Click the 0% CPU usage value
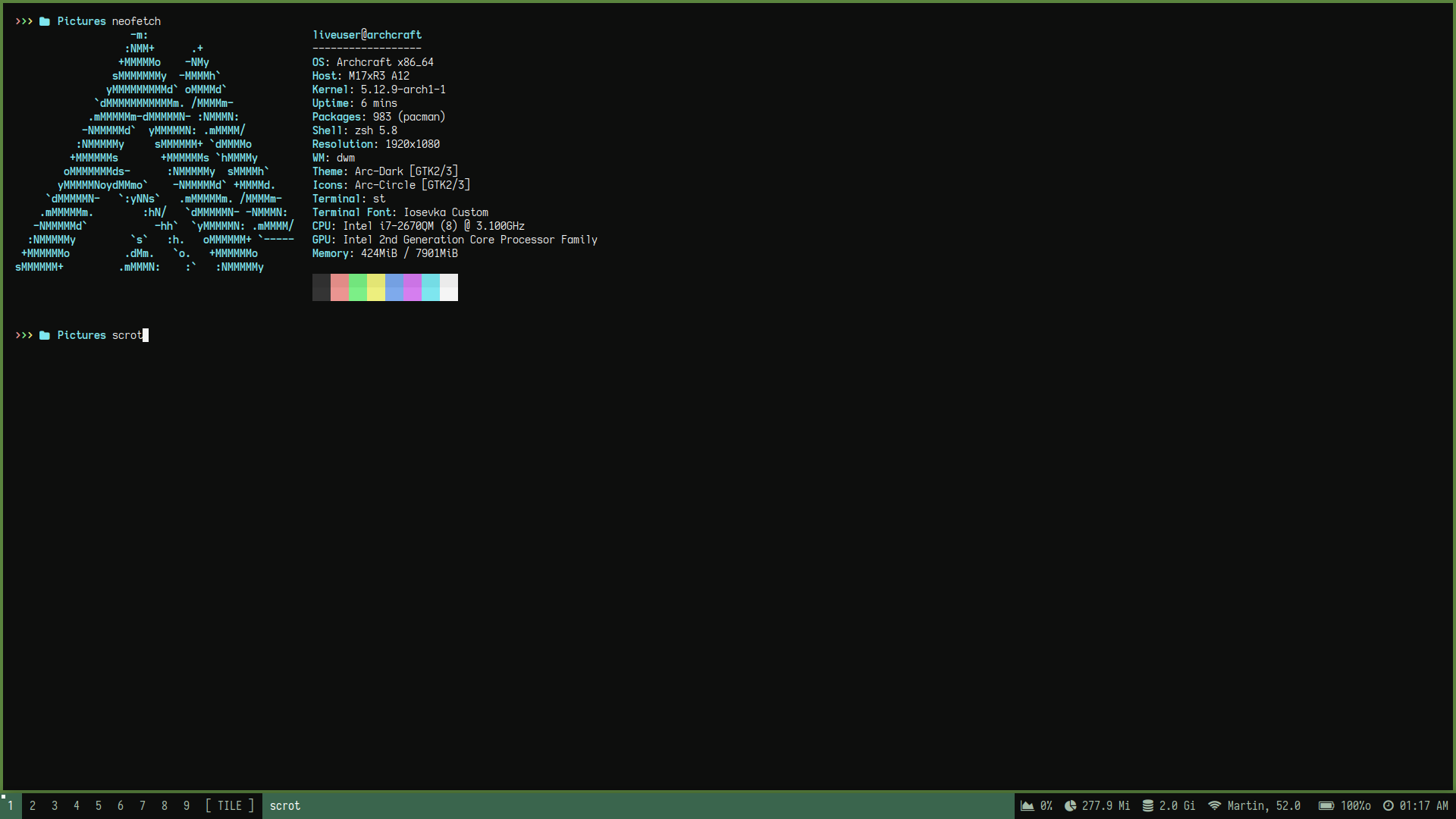 [1046, 805]
